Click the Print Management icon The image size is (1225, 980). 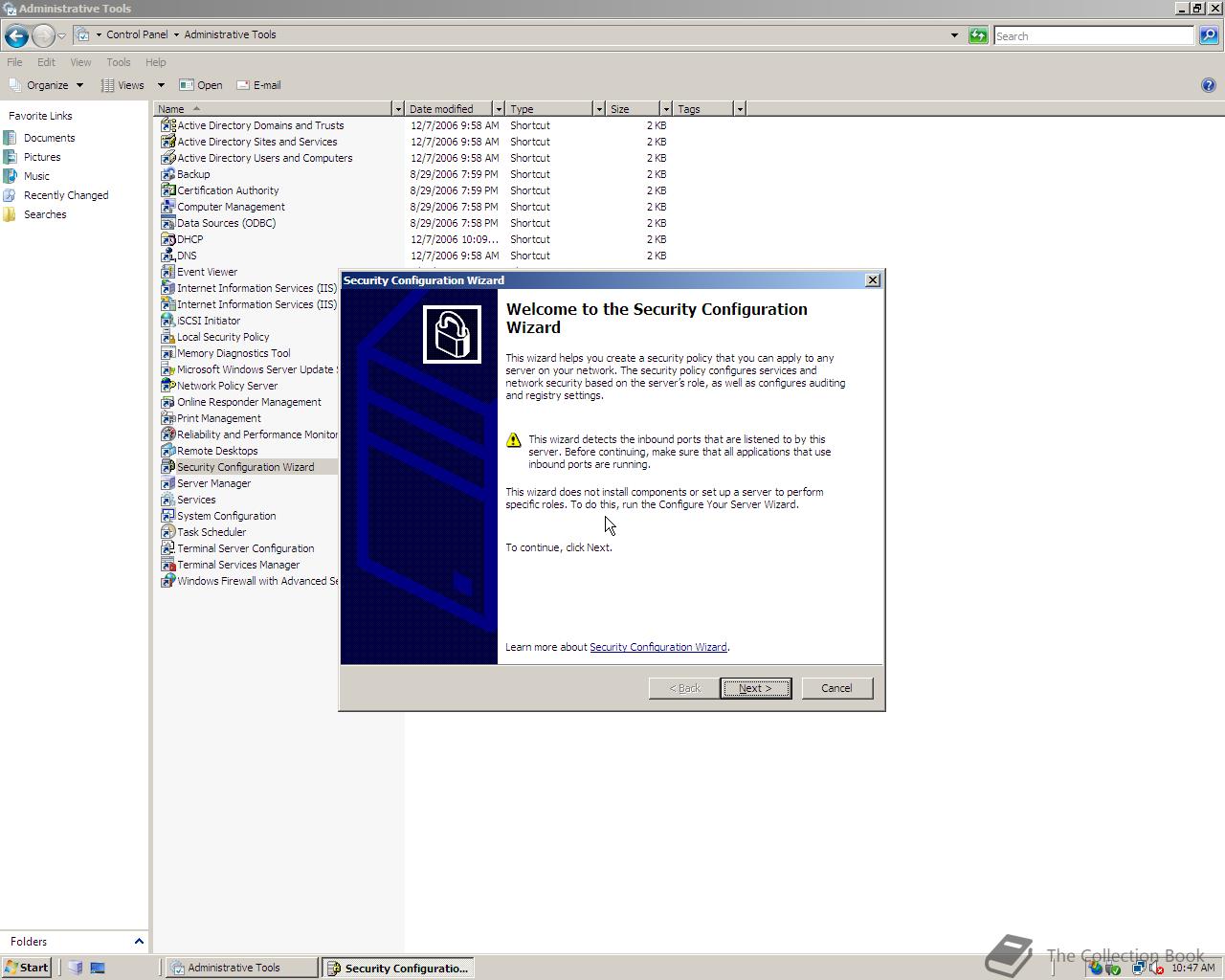pyautogui.click(x=167, y=418)
